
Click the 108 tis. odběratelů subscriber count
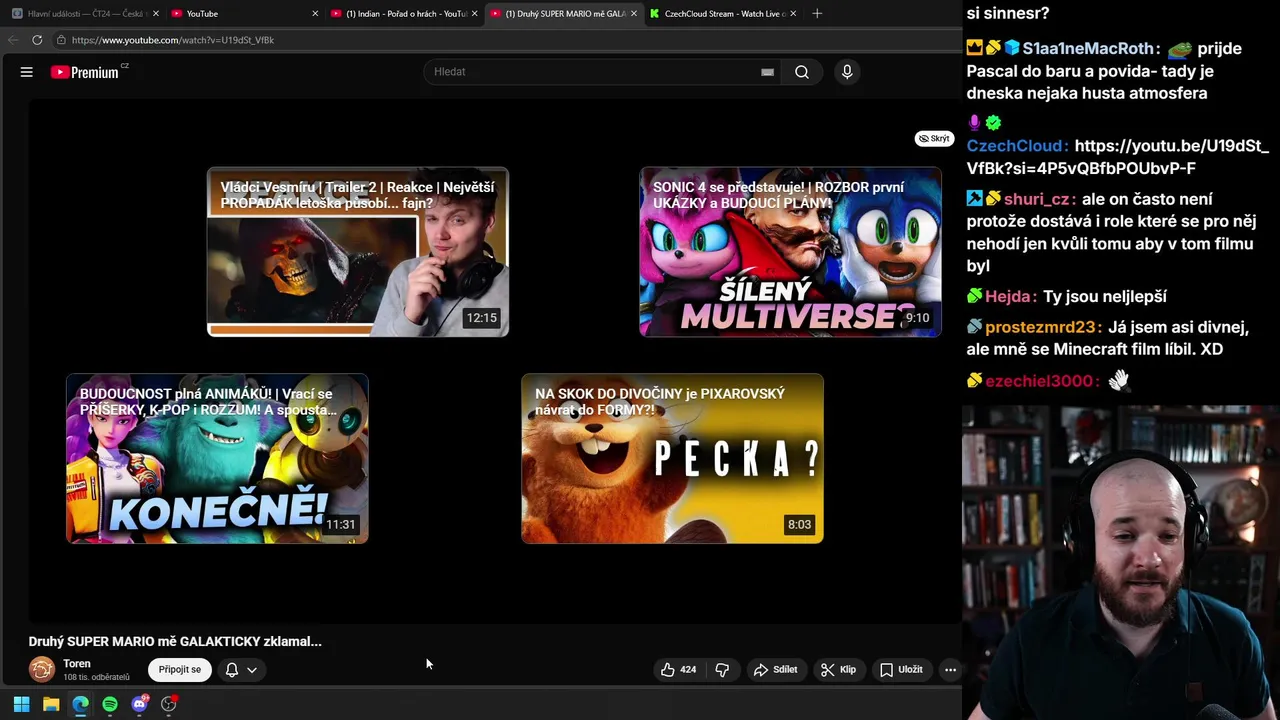coord(97,678)
